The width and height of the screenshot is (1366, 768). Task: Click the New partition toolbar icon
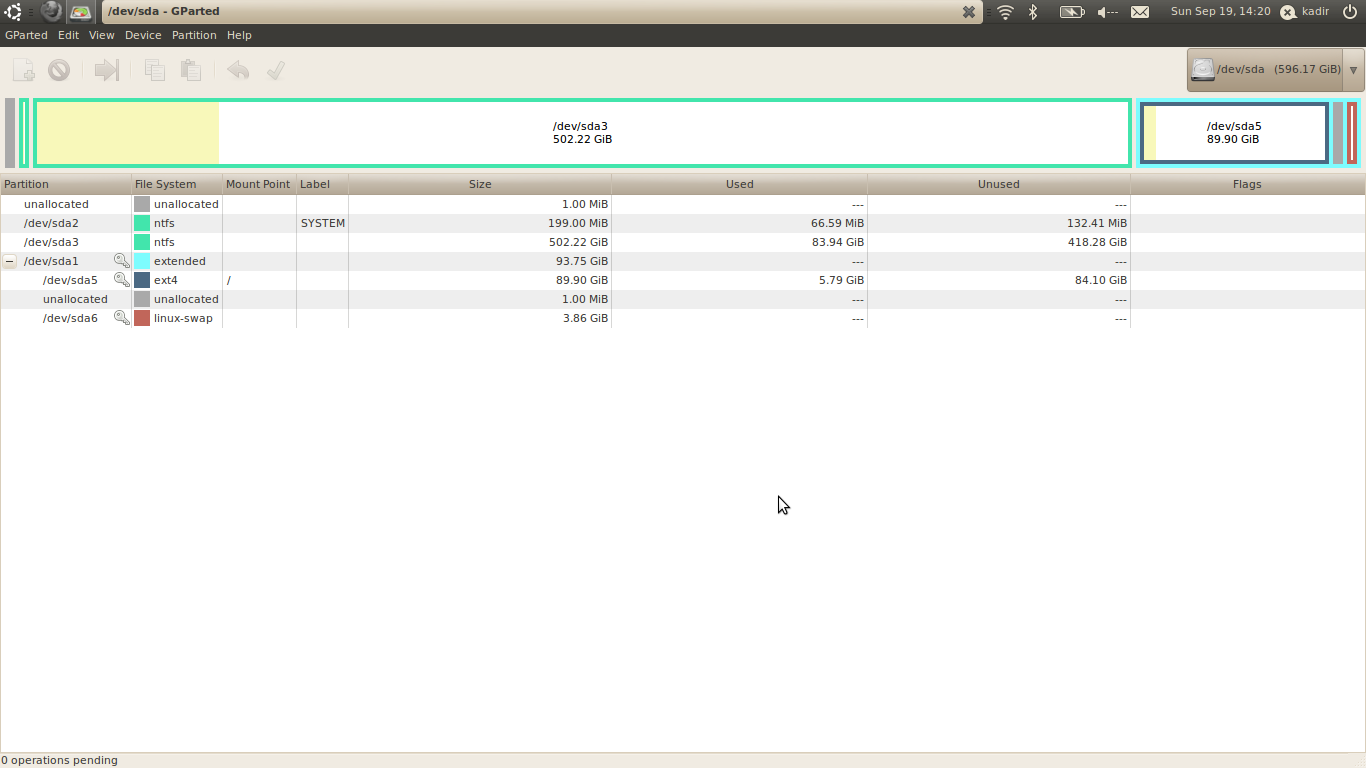coord(23,70)
